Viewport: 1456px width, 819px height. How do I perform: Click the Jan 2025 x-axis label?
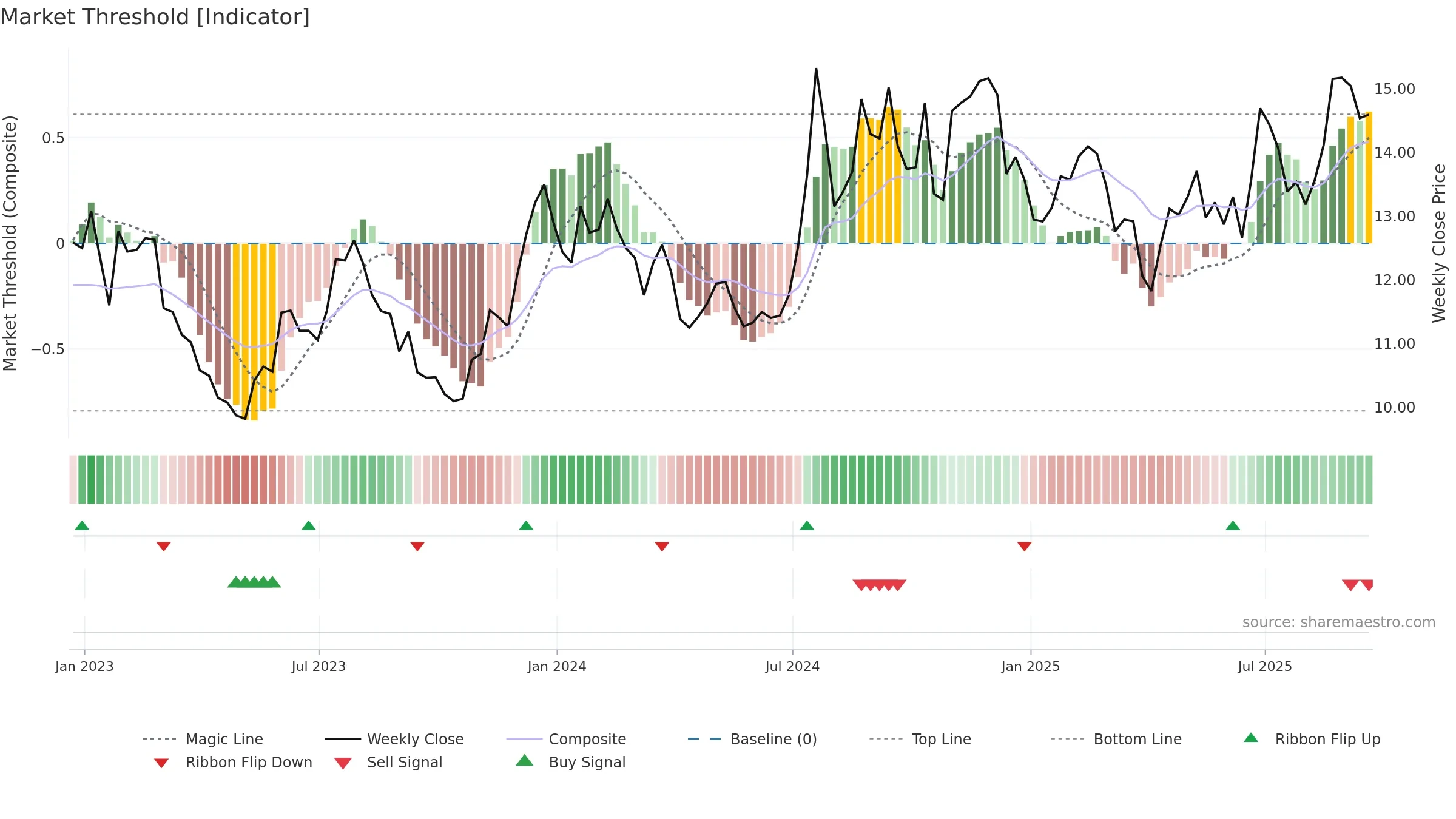[x=1031, y=667]
